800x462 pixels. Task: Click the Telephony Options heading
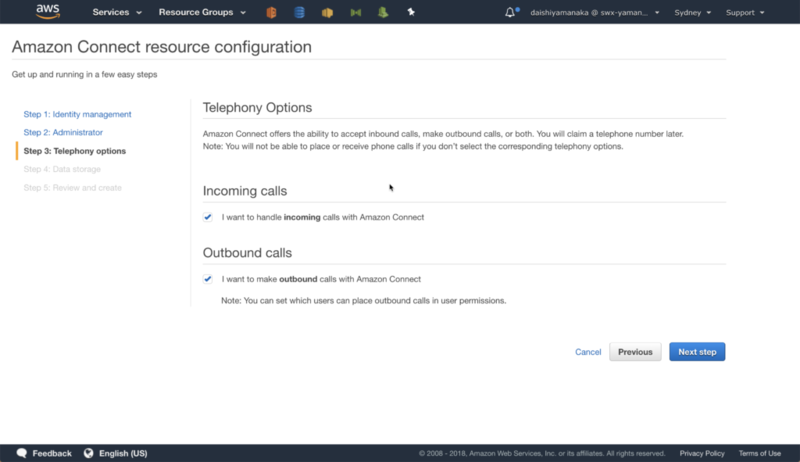(257, 108)
